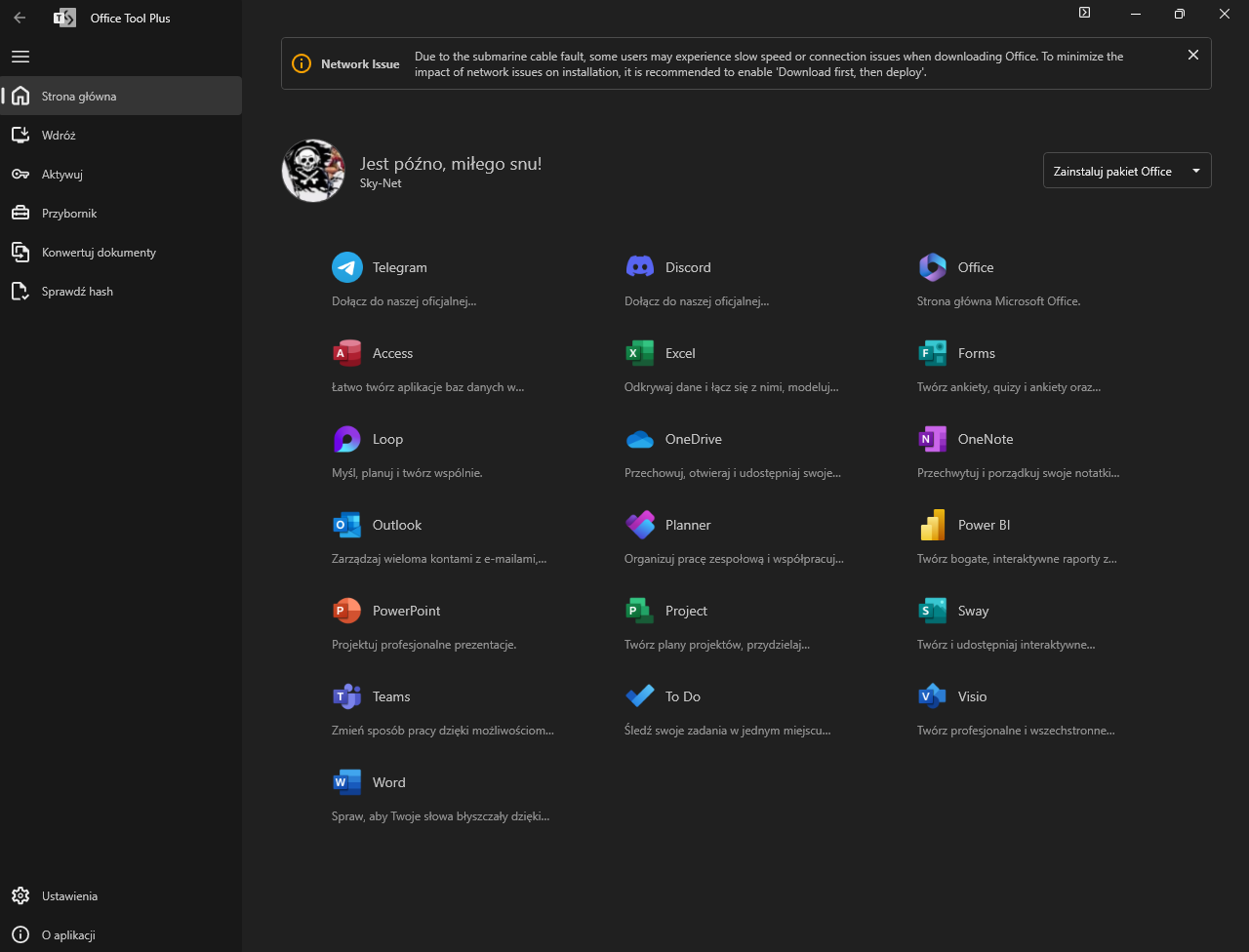Viewport: 1249px width, 952px height.
Task: Open the blue Word icon
Action: pos(347,782)
